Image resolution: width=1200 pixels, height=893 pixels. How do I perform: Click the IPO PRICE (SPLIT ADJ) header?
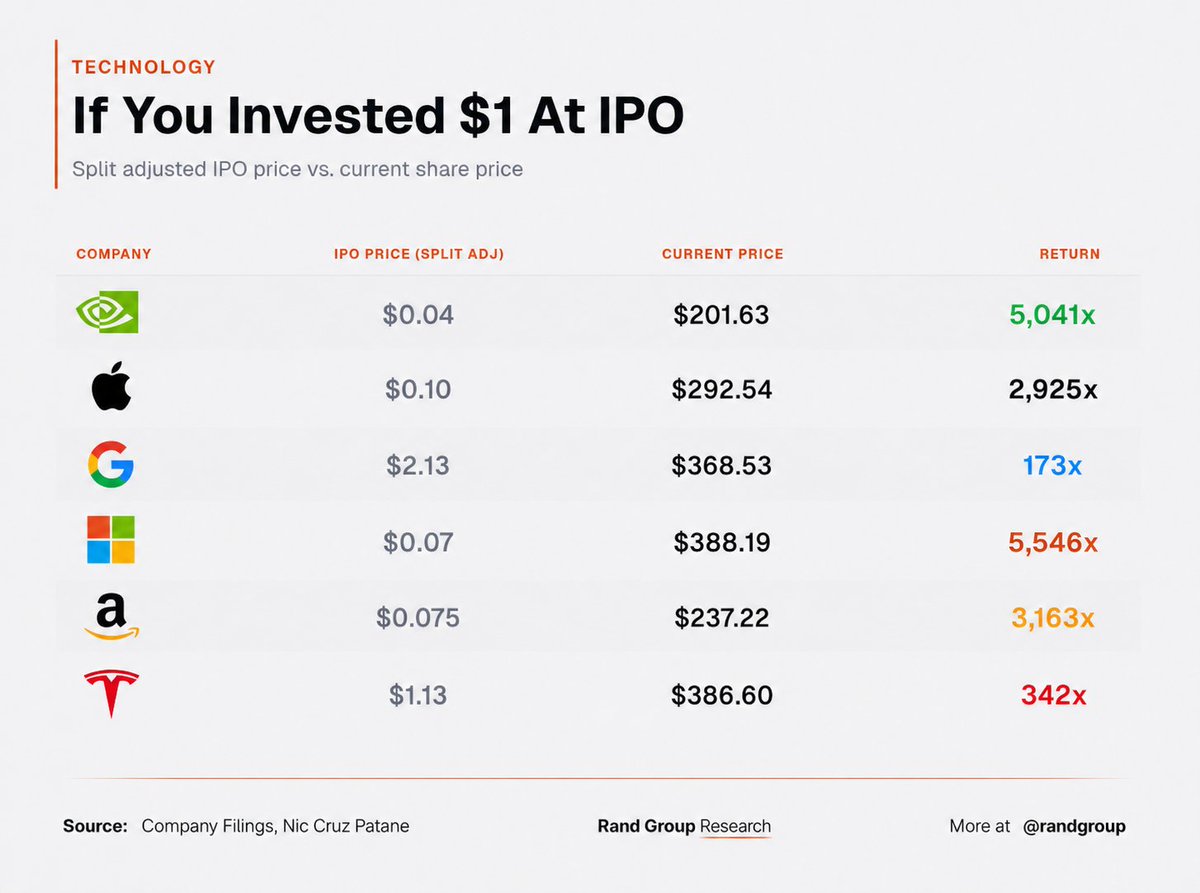pos(418,254)
